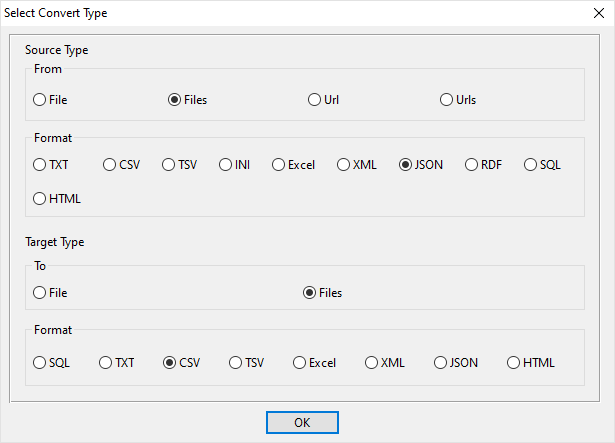Set source format to Excel
The width and height of the screenshot is (615, 443).
pos(278,165)
